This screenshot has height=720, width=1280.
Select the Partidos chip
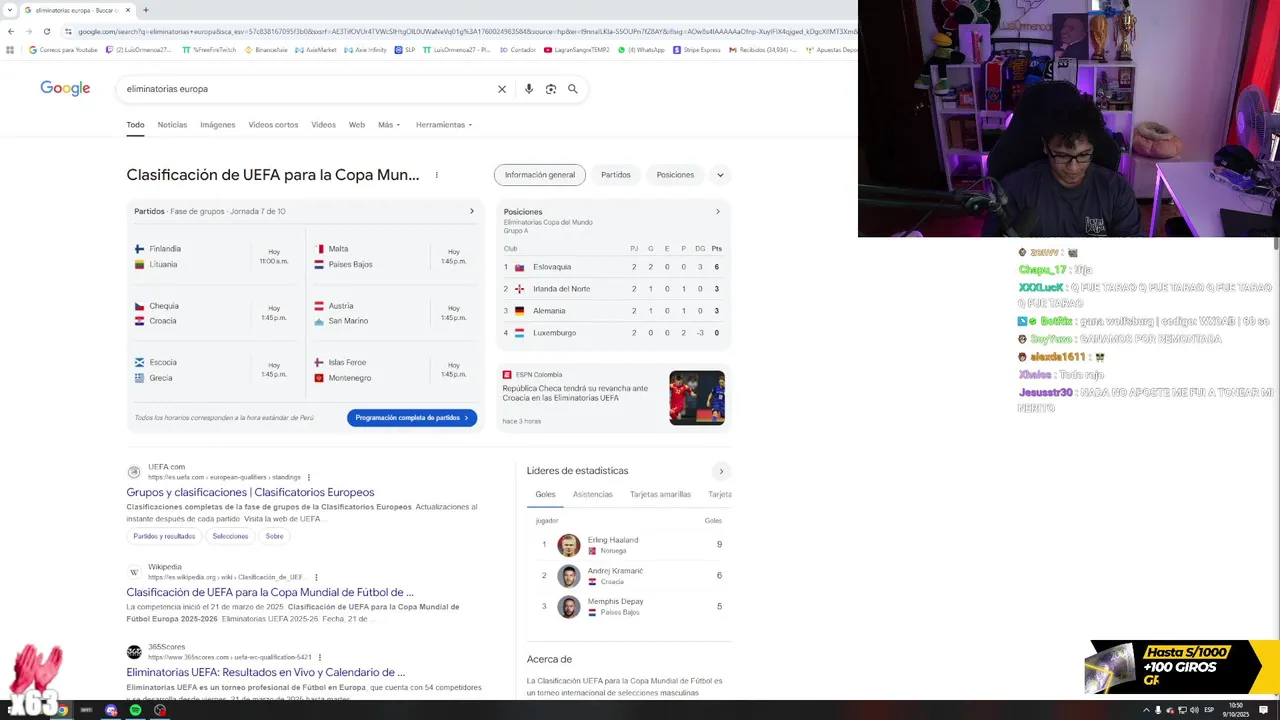[x=616, y=175]
